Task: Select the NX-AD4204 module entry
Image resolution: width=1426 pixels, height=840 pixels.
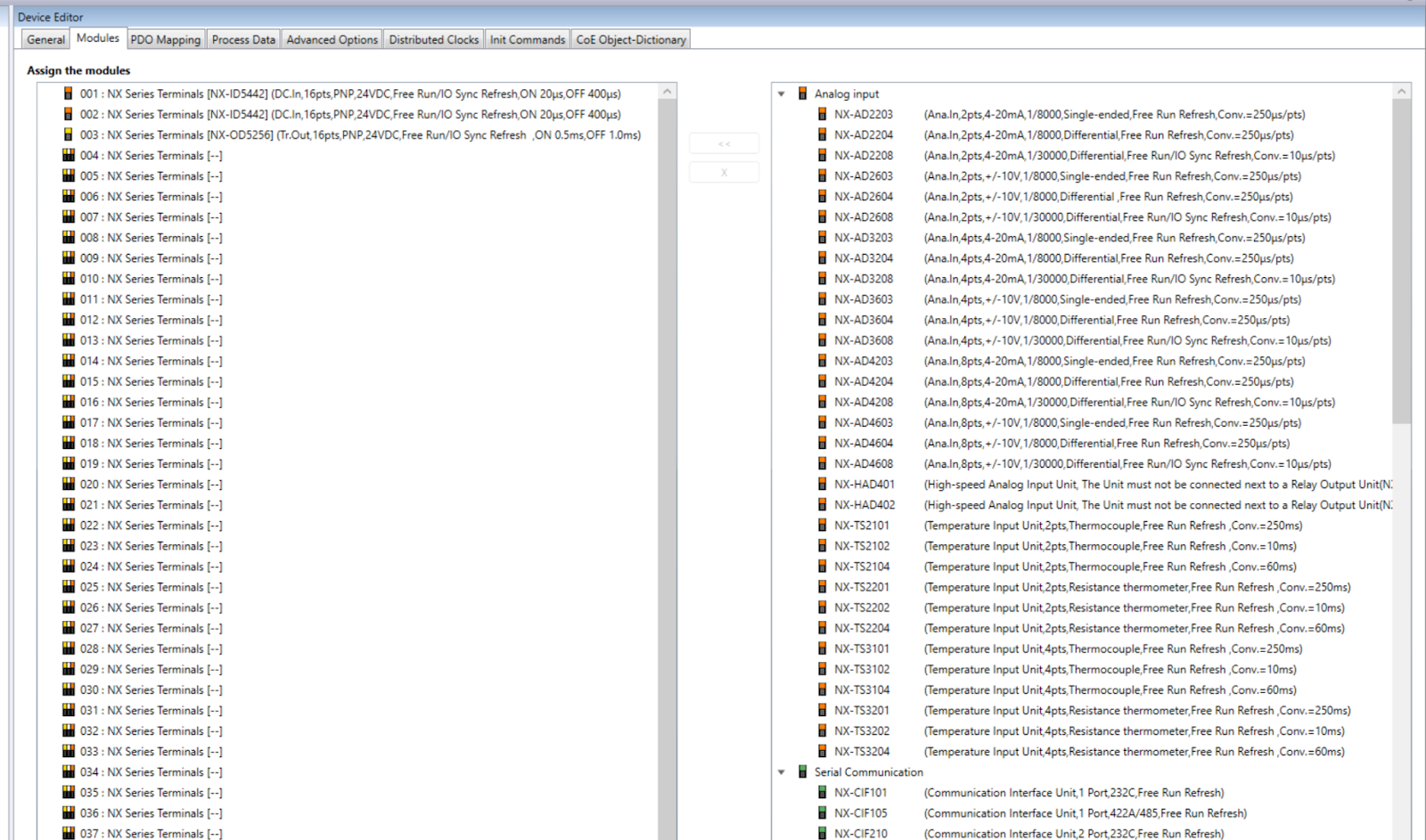Action: (x=1063, y=381)
